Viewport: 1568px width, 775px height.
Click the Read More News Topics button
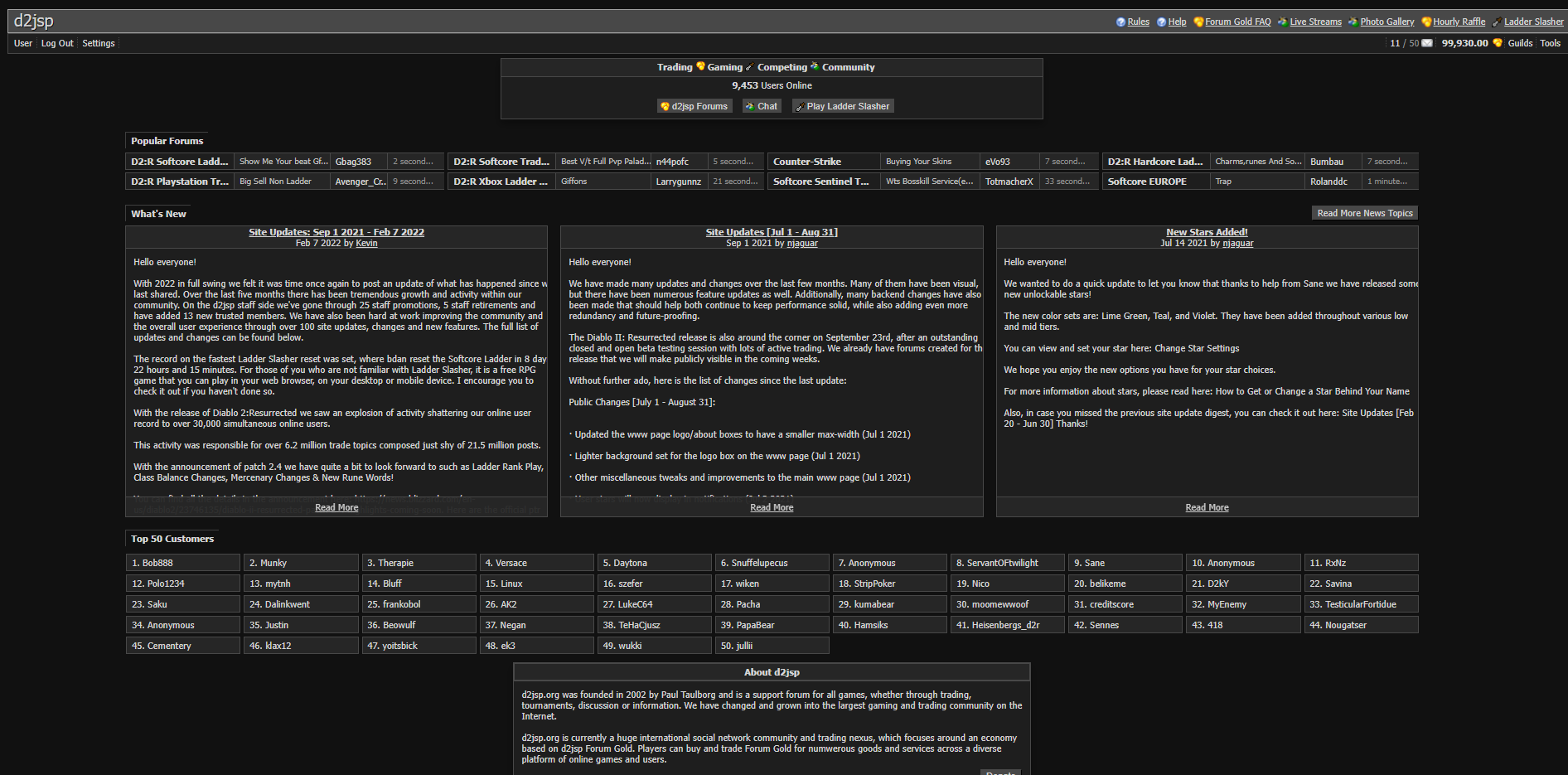[1364, 213]
